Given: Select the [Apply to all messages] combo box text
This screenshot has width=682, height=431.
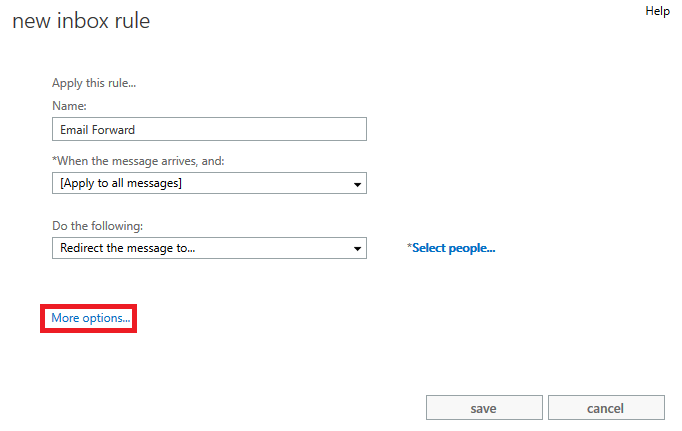Looking at the screenshot, I should click(x=121, y=183).
